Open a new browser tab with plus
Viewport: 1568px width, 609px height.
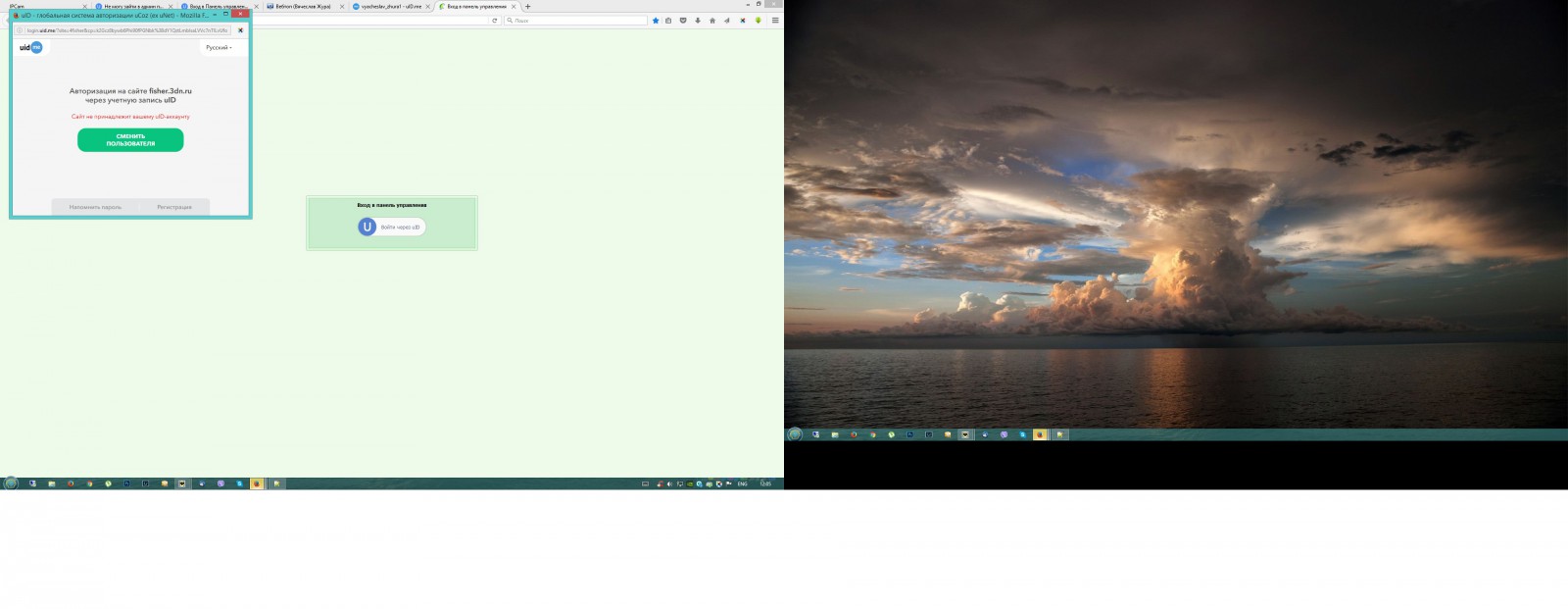(x=527, y=6)
